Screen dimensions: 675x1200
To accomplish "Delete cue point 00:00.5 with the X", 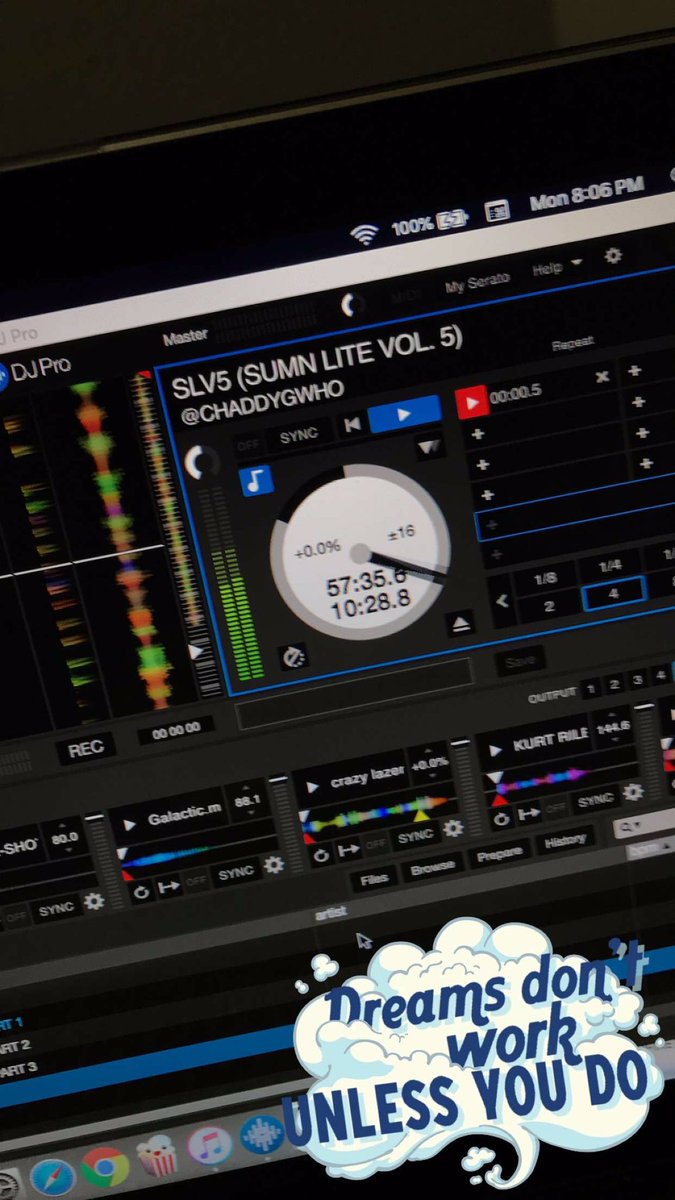I will [602, 377].
